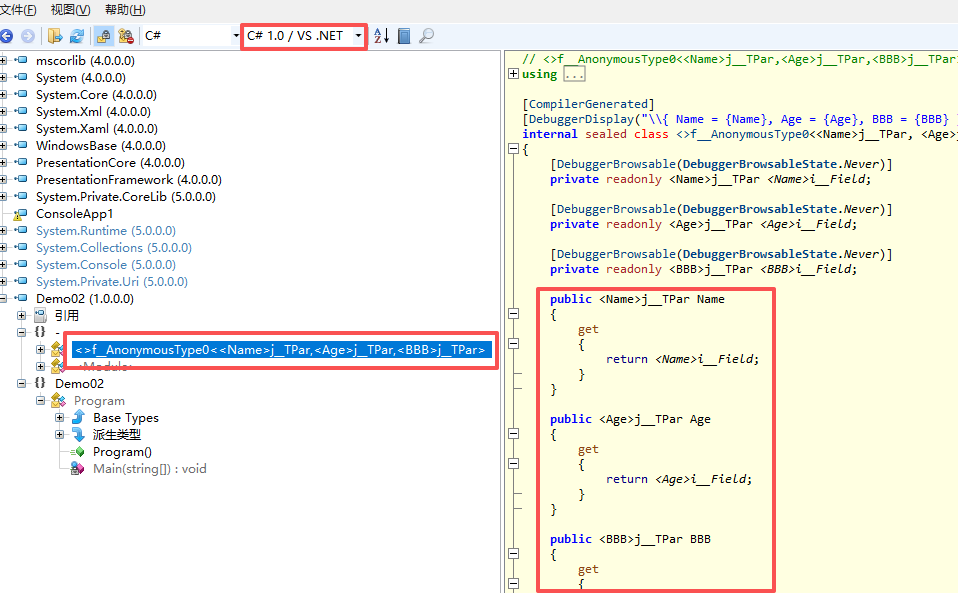Click the Back navigation arrow
The width and height of the screenshot is (958, 593).
(x=6, y=36)
